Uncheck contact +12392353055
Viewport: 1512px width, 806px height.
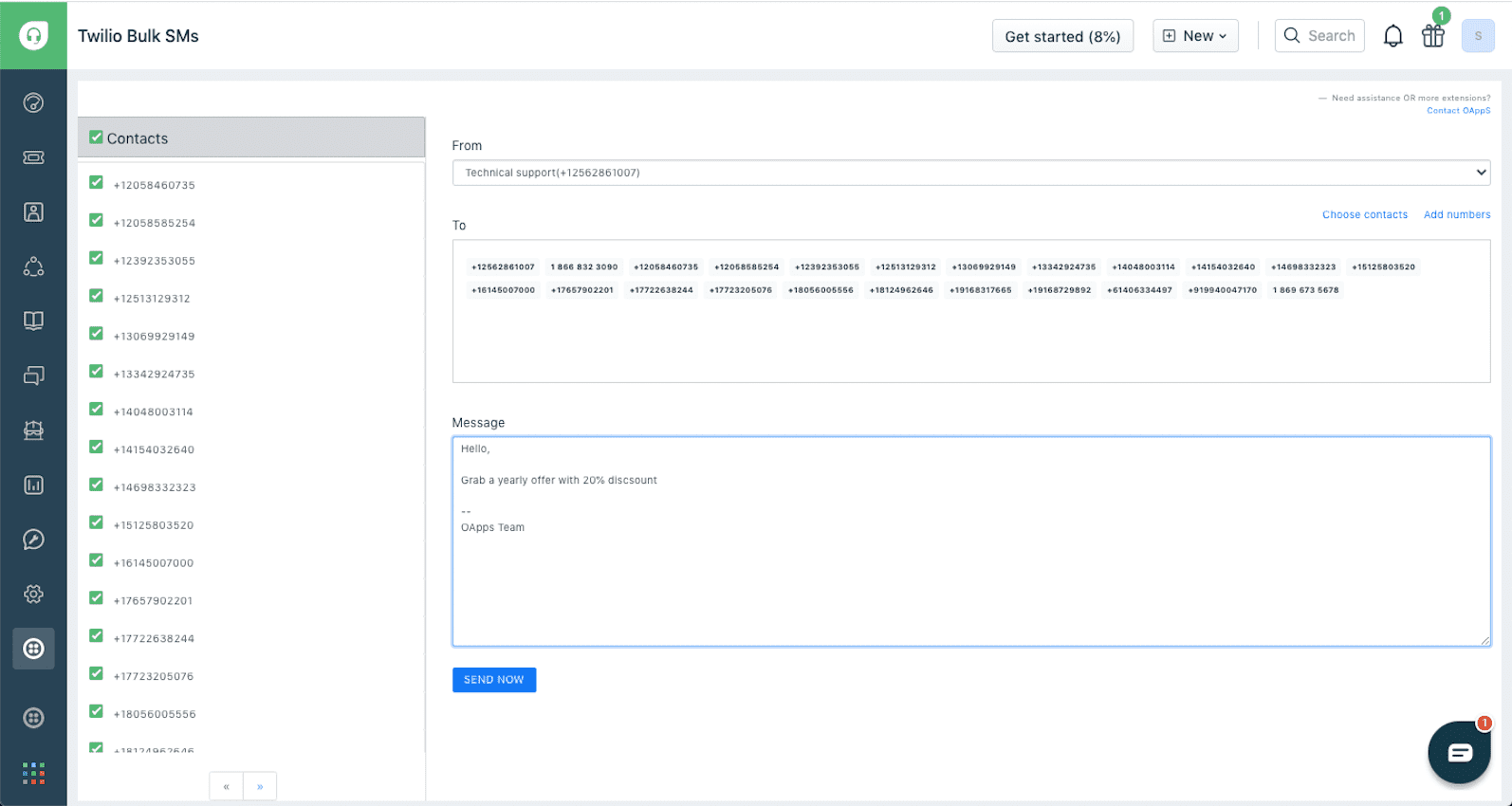pos(96,258)
